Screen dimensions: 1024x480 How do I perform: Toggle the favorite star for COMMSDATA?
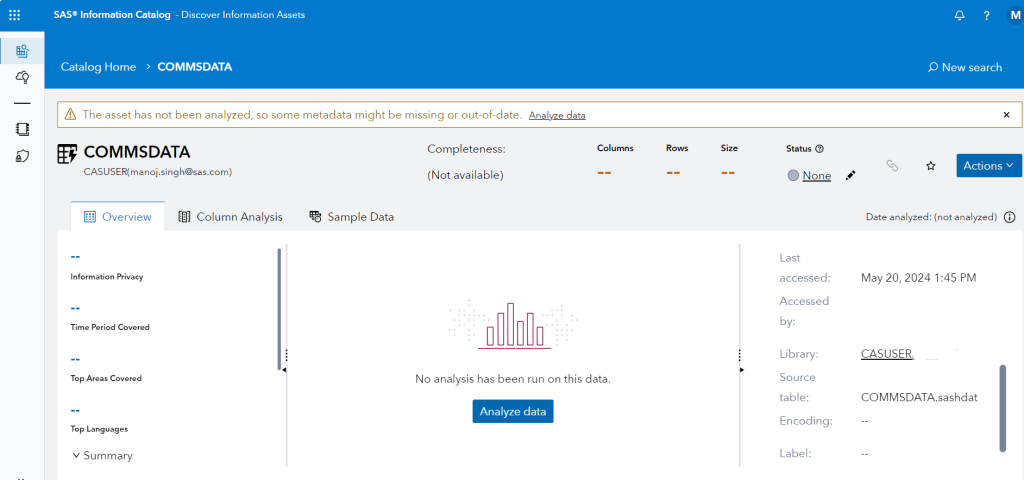[x=930, y=166]
